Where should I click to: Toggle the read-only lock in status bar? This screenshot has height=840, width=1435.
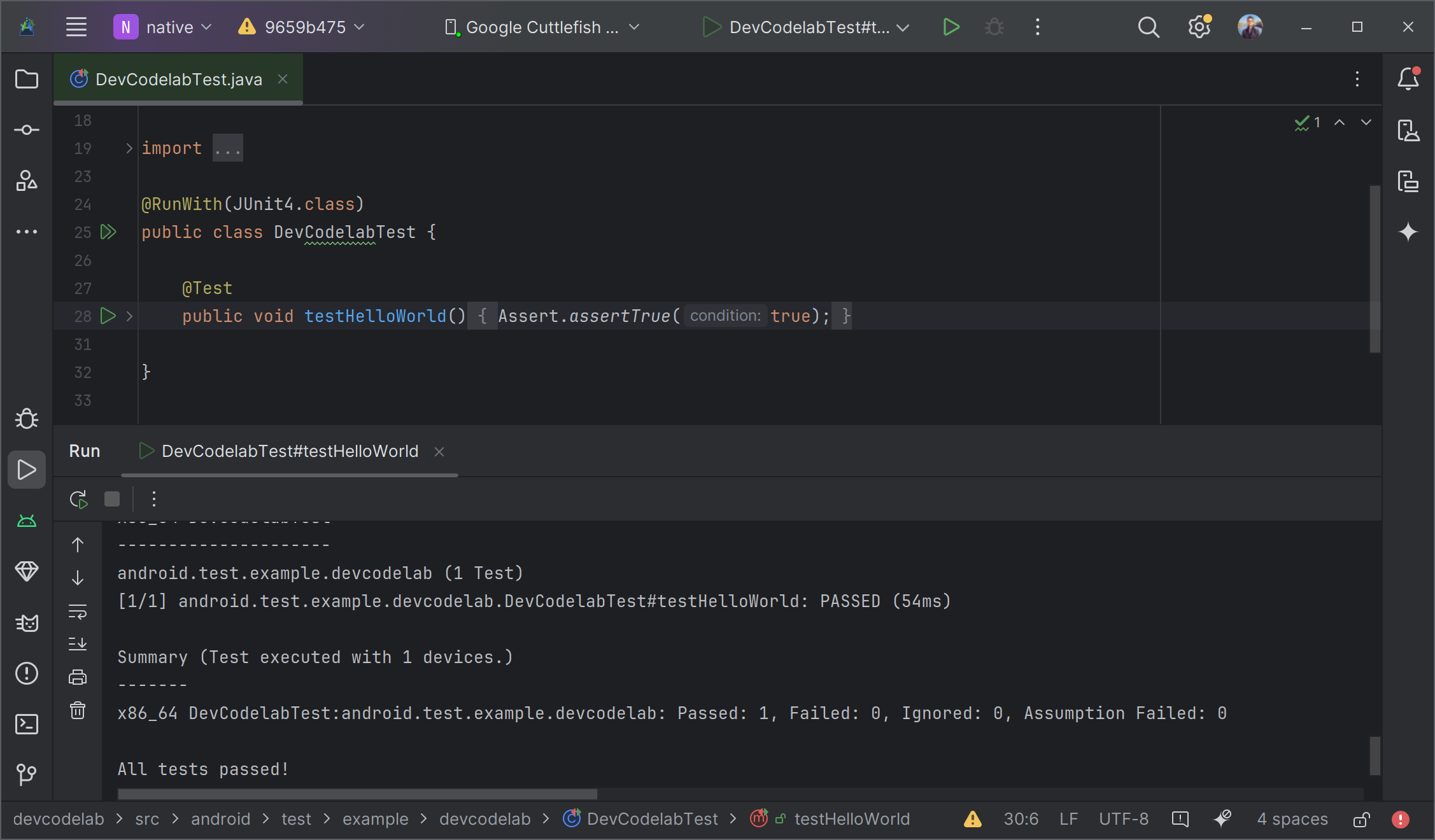coord(1361,820)
